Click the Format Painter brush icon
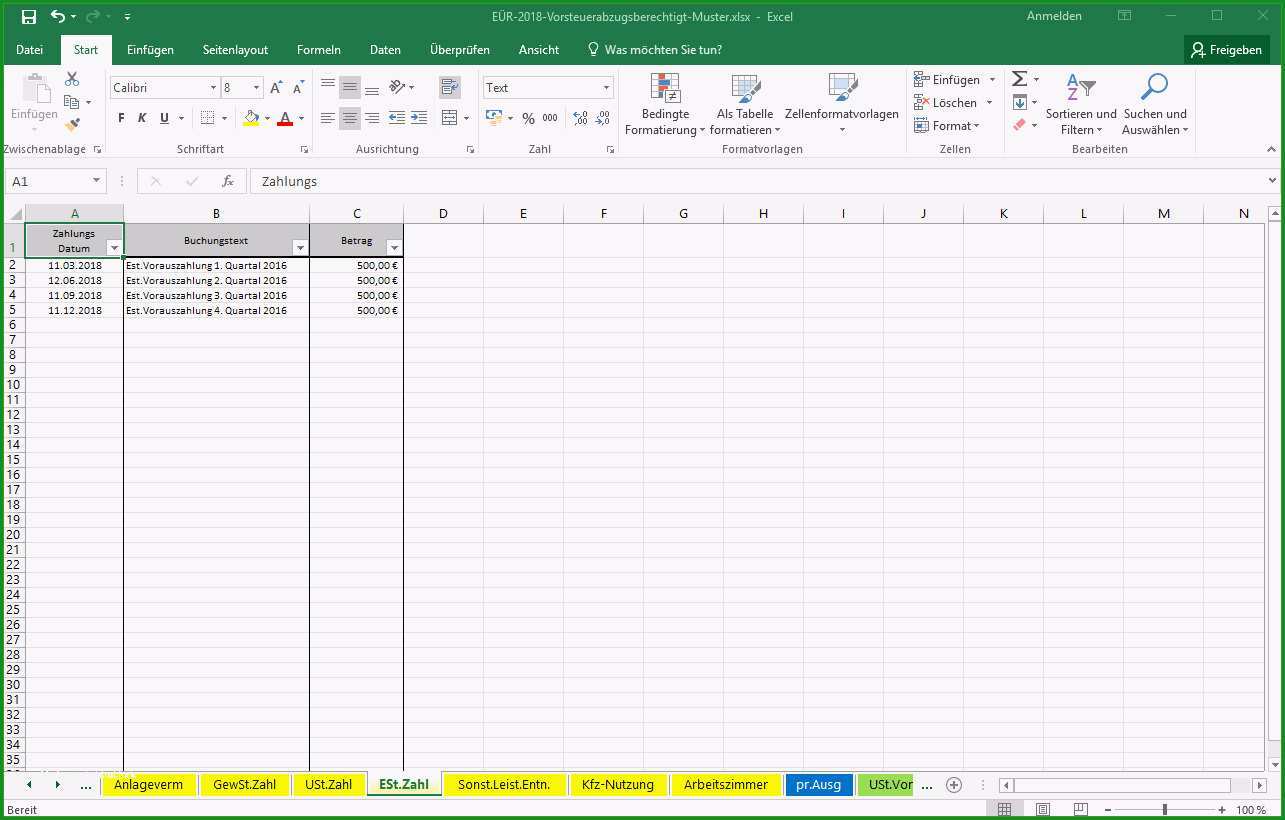Screen dimensions: 1285x820 [72, 125]
